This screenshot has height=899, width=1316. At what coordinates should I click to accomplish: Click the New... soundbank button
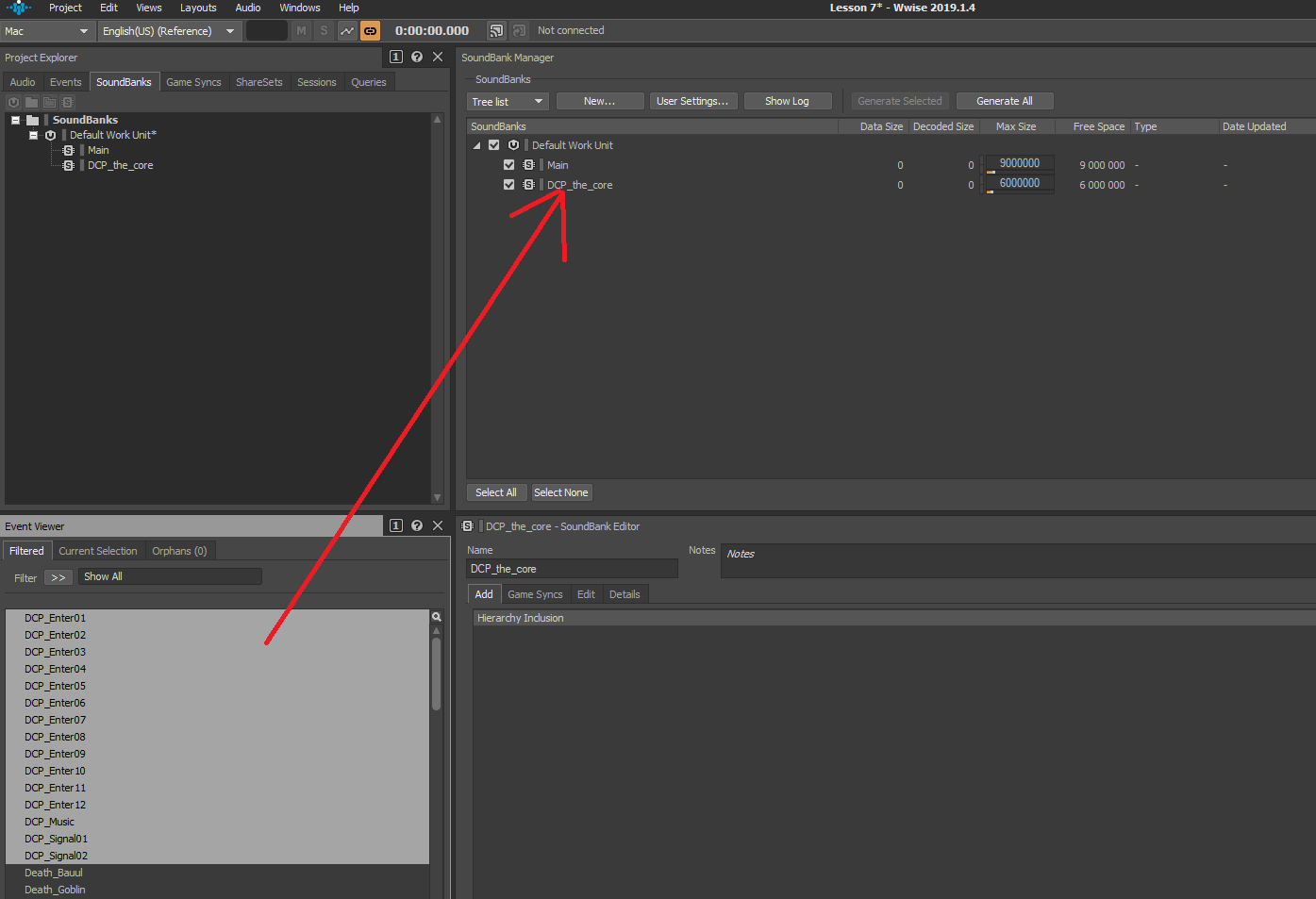[600, 101]
